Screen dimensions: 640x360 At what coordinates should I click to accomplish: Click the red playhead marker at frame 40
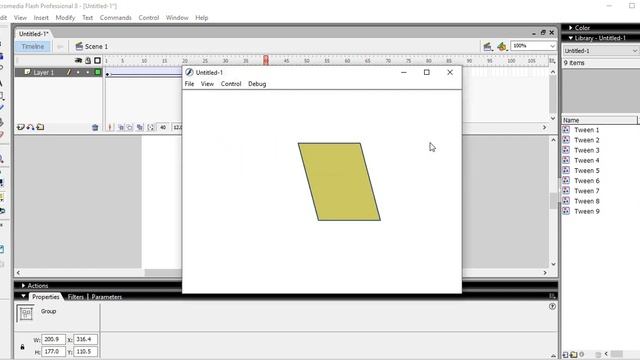266,60
